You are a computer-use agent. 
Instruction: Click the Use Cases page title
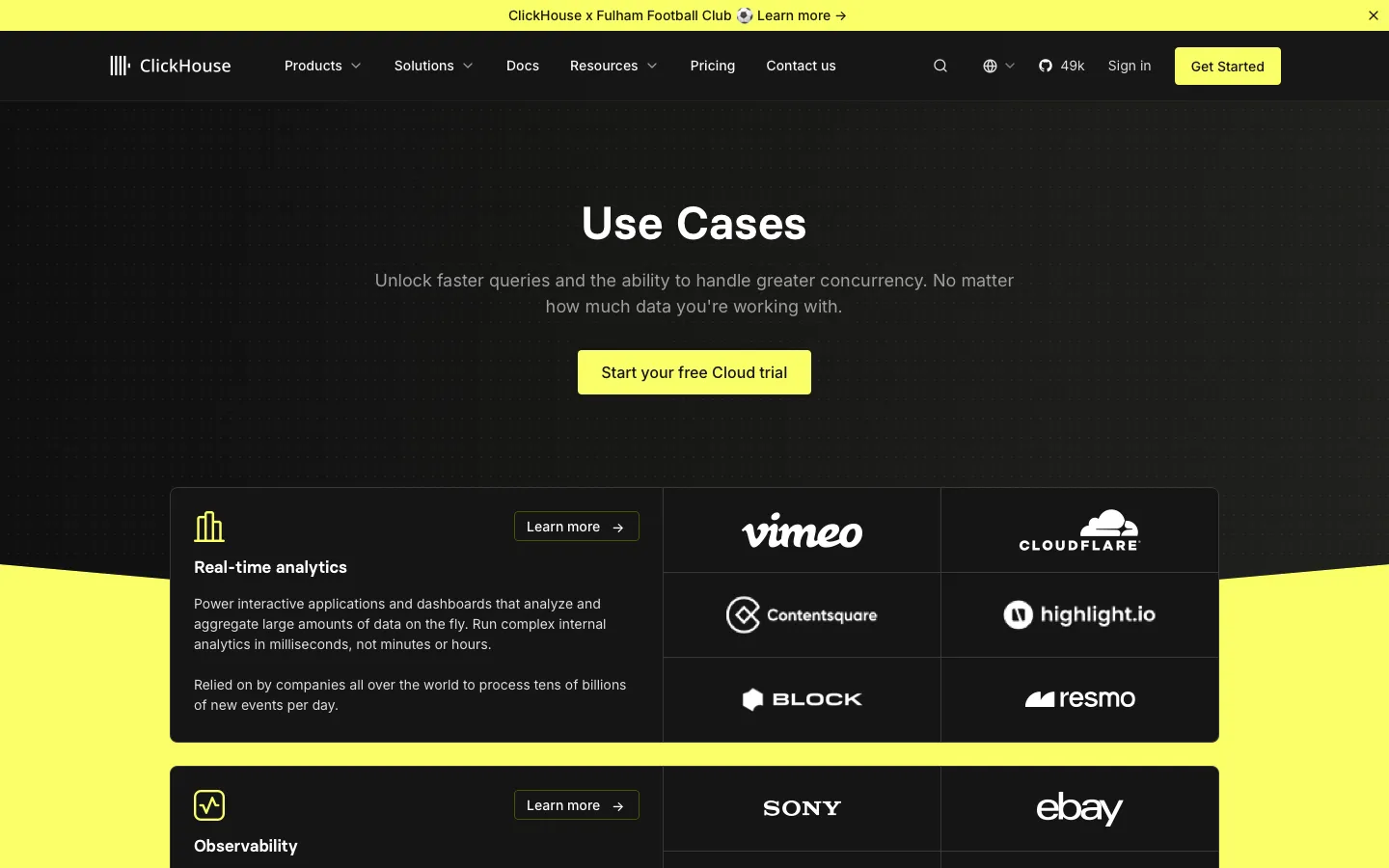(694, 224)
